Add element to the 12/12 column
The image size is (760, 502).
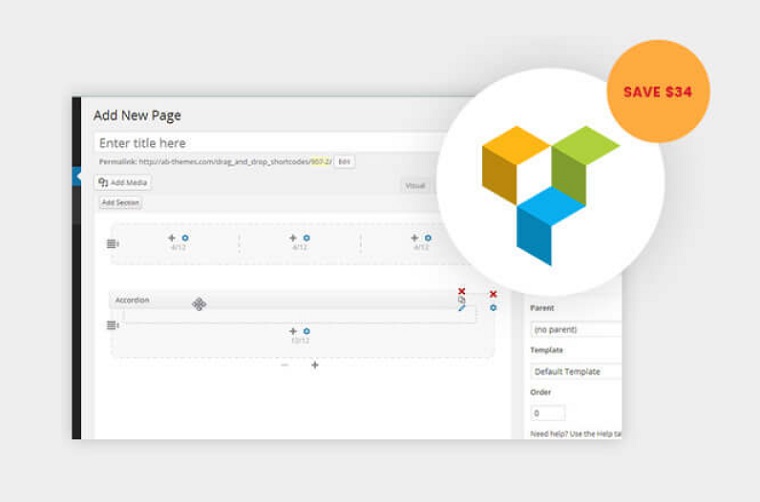click(x=293, y=331)
